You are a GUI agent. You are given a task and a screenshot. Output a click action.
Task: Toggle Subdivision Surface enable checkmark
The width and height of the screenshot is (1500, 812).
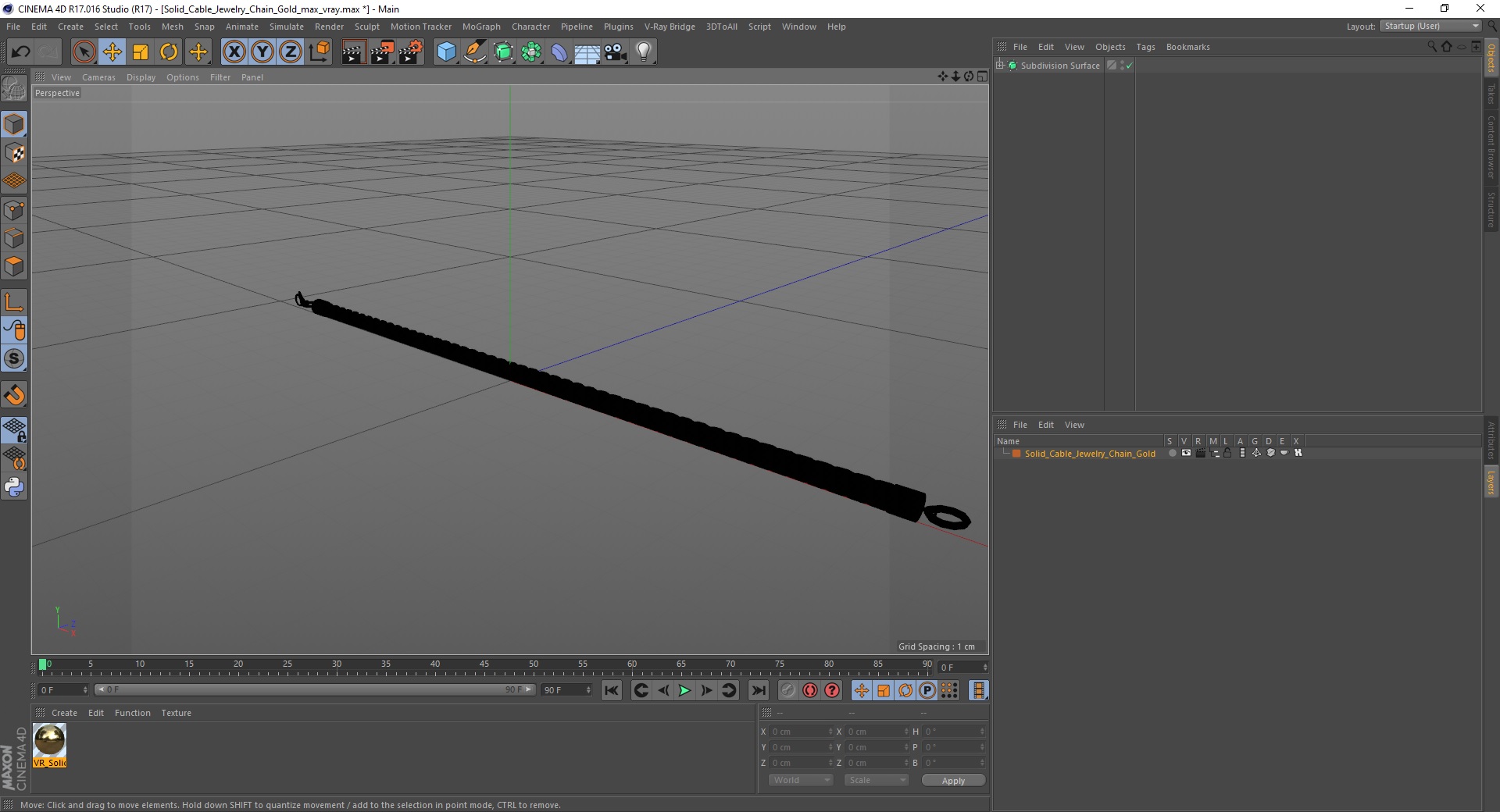coord(1129,66)
